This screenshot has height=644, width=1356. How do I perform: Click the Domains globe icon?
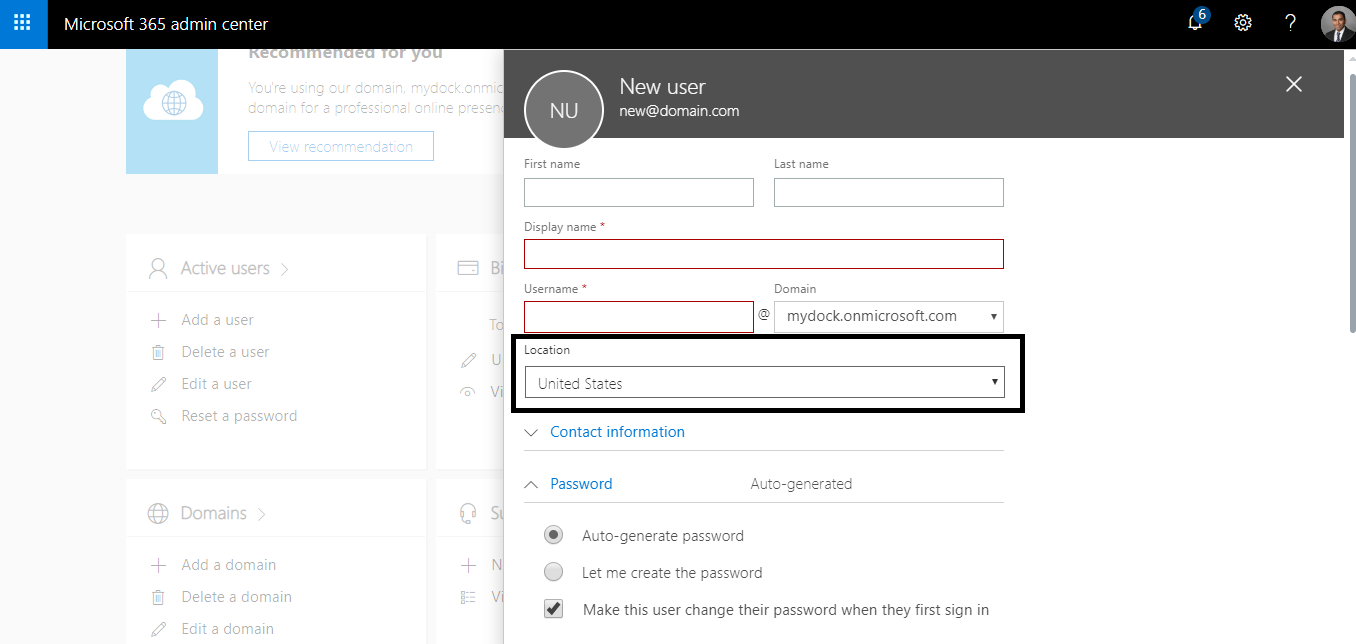click(158, 513)
